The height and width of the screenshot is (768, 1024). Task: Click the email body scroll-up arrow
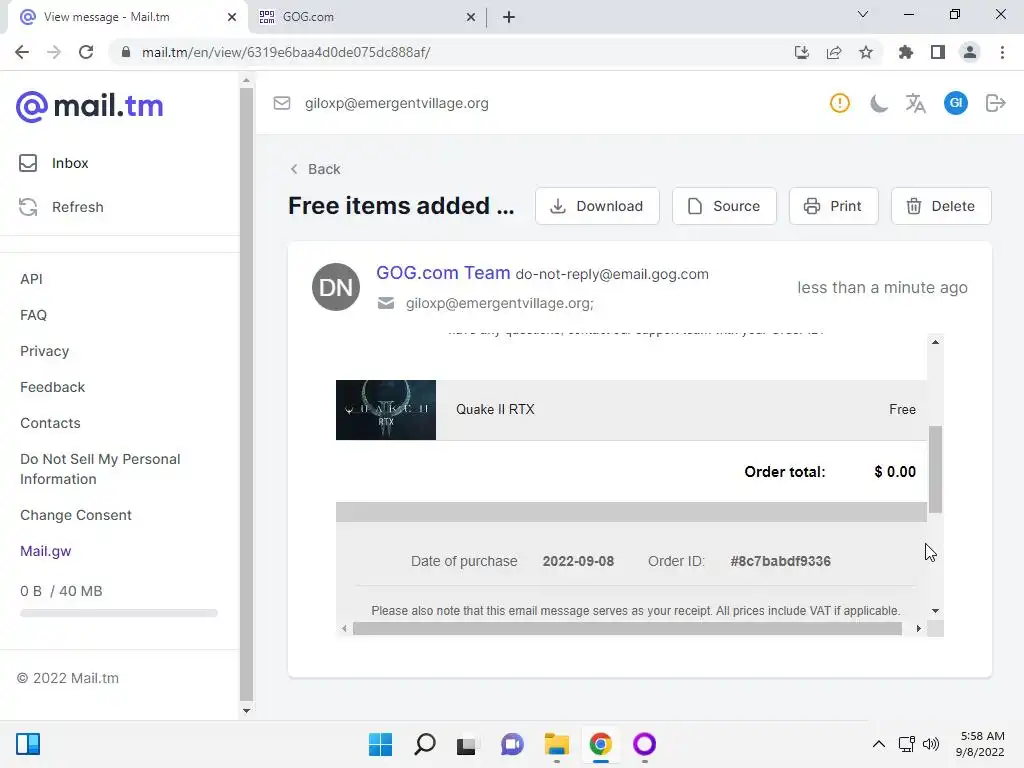click(935, 342)
